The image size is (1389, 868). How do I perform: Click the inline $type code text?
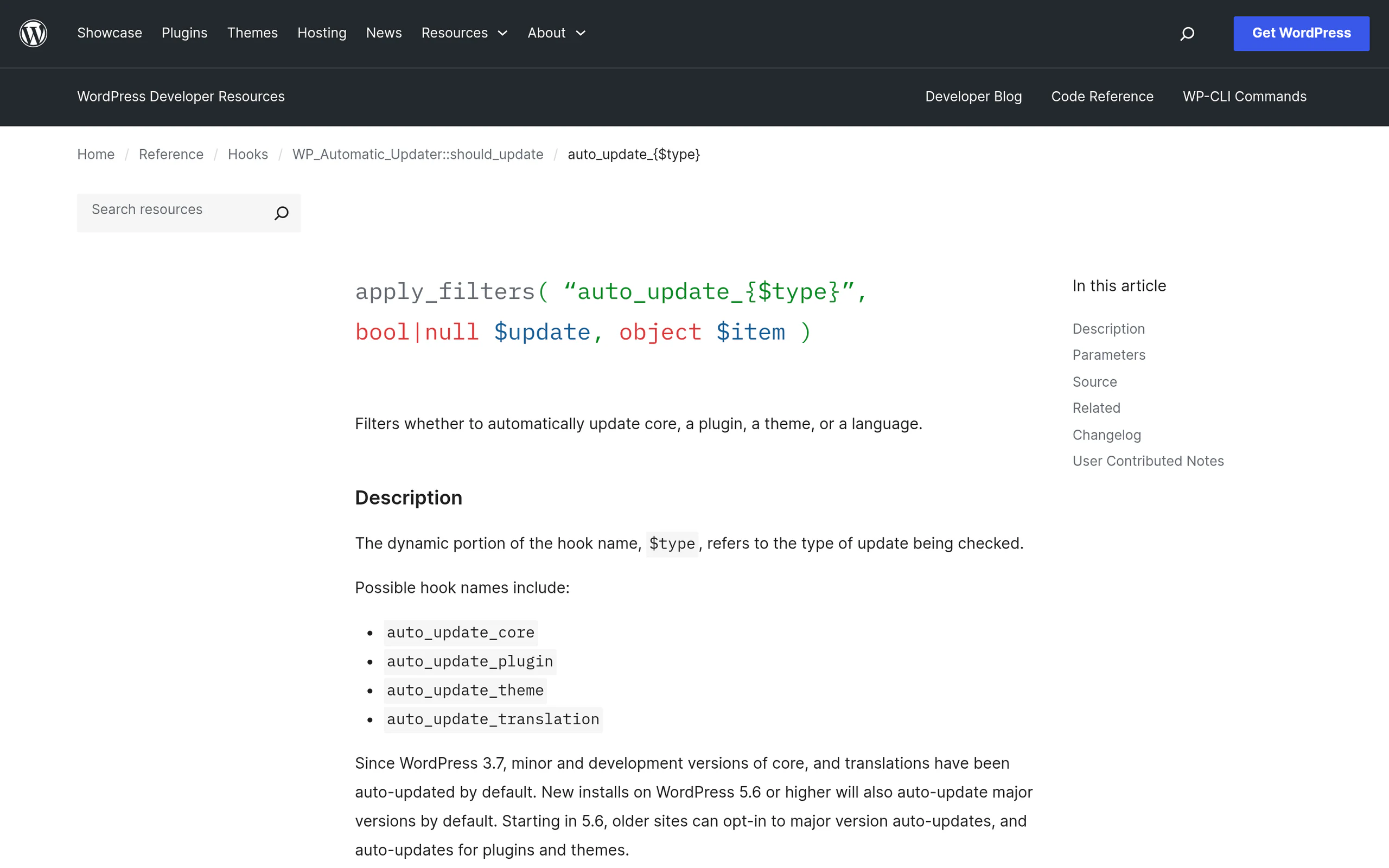click(x=672, y=544)
